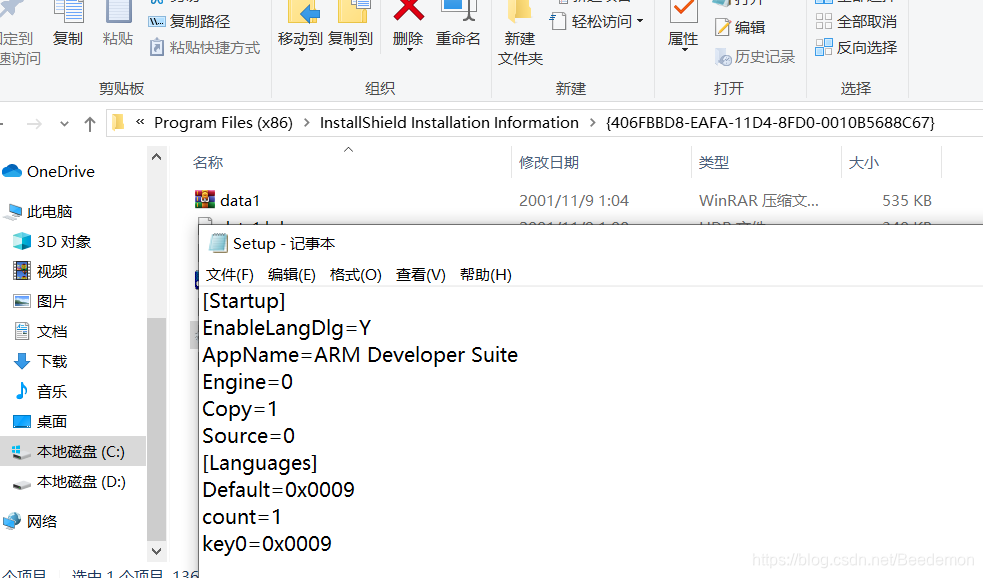Expand the chevron after Program Files (x86)
The height and width of the screenshot is (578, 983).
[x=307, y=123]
